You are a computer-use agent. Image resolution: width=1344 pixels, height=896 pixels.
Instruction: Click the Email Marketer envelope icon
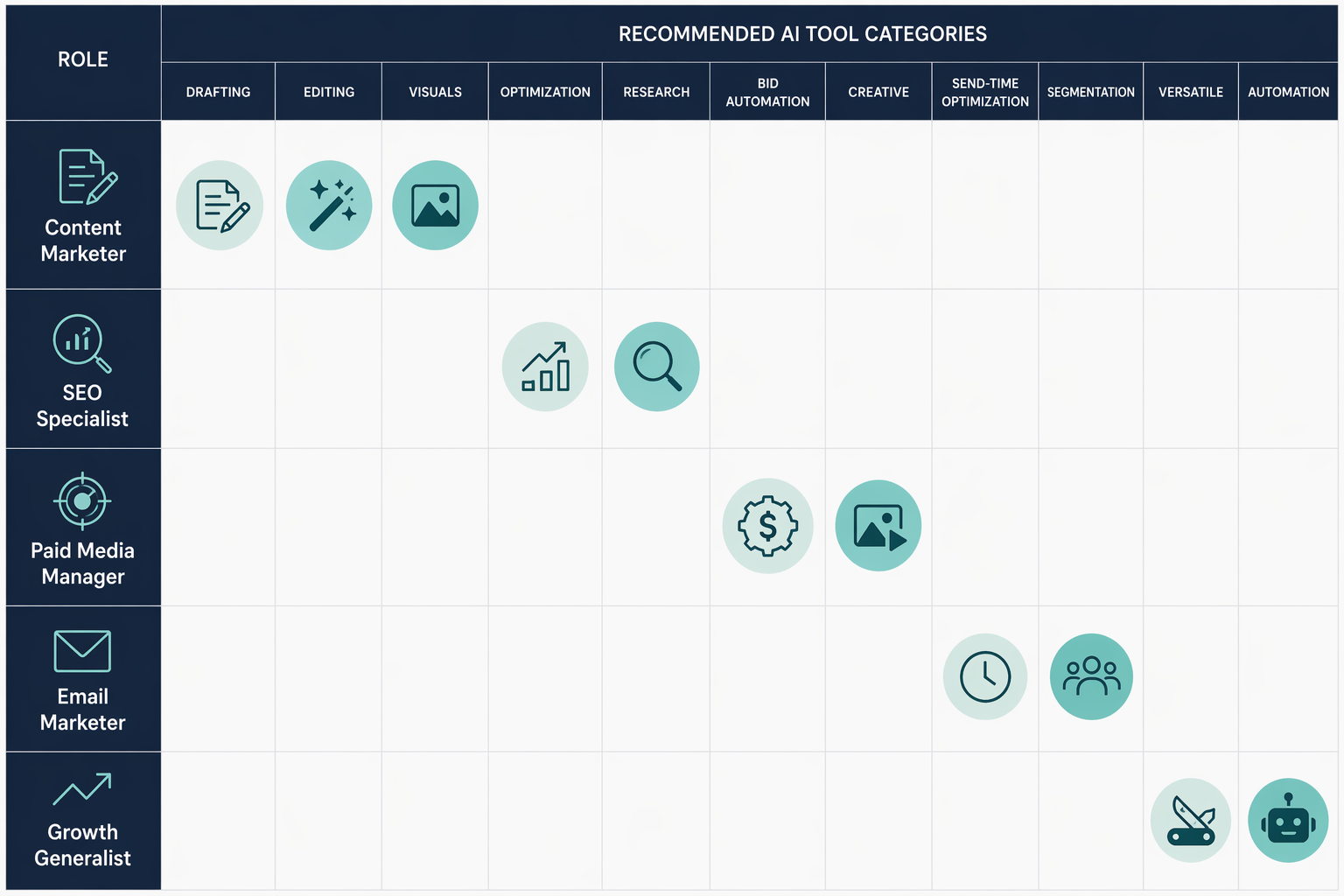tap(82, 651)
